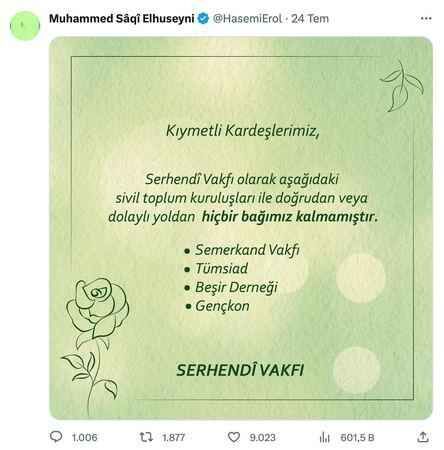The image size is (444, 450).
Task: Click the blue verified badge icon
Action: 203,18
